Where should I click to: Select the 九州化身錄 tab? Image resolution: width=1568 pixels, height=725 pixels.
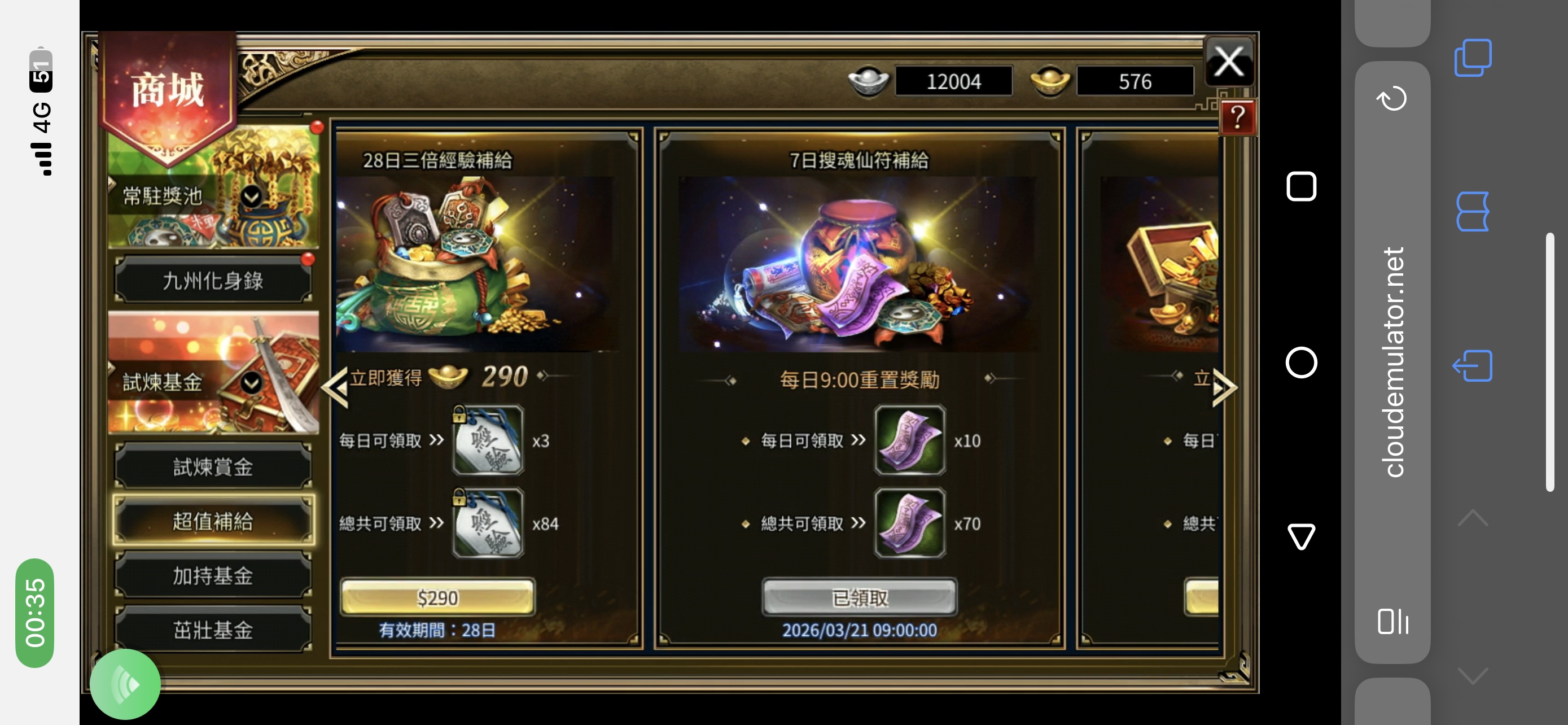click(x=213, y=280)
